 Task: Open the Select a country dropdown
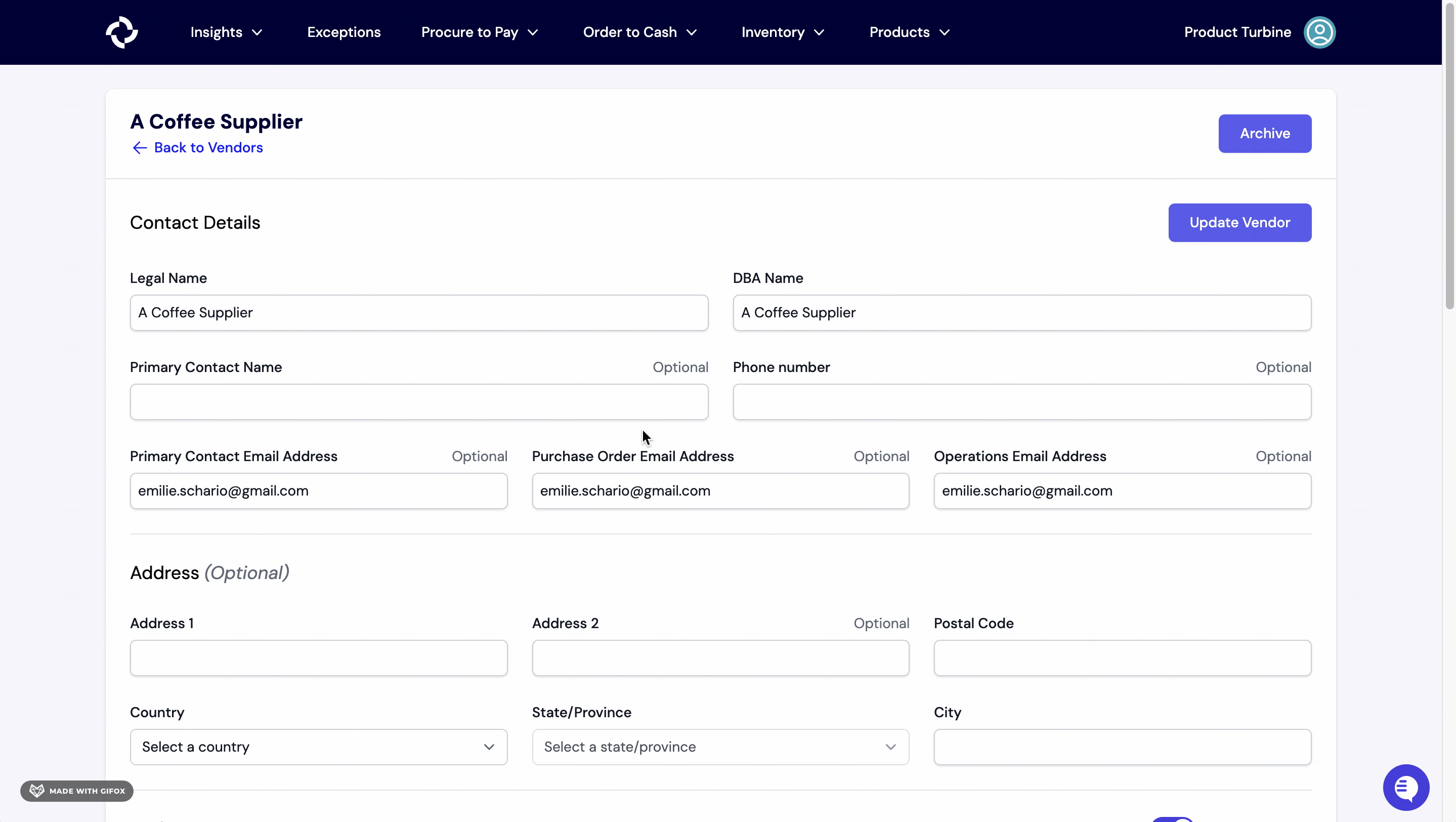[318, 747]
